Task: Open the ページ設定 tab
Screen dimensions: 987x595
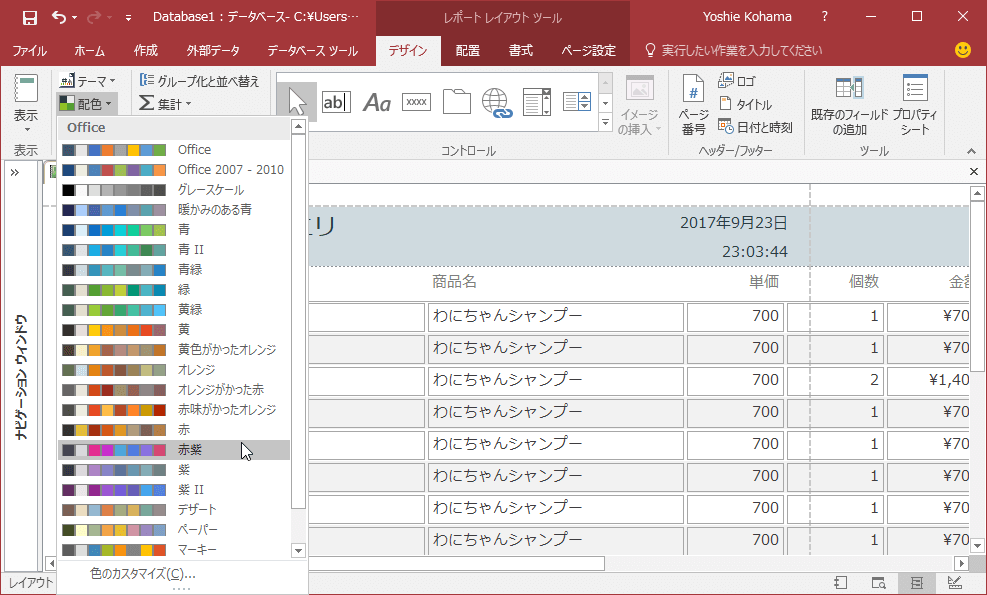Action: click(589, 50)
